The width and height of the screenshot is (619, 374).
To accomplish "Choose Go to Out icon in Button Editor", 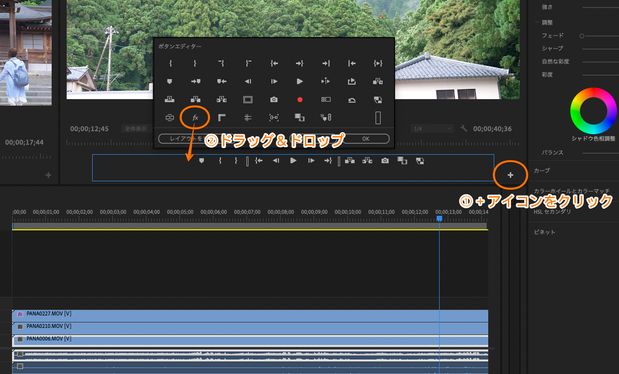I will click(300, 63).
